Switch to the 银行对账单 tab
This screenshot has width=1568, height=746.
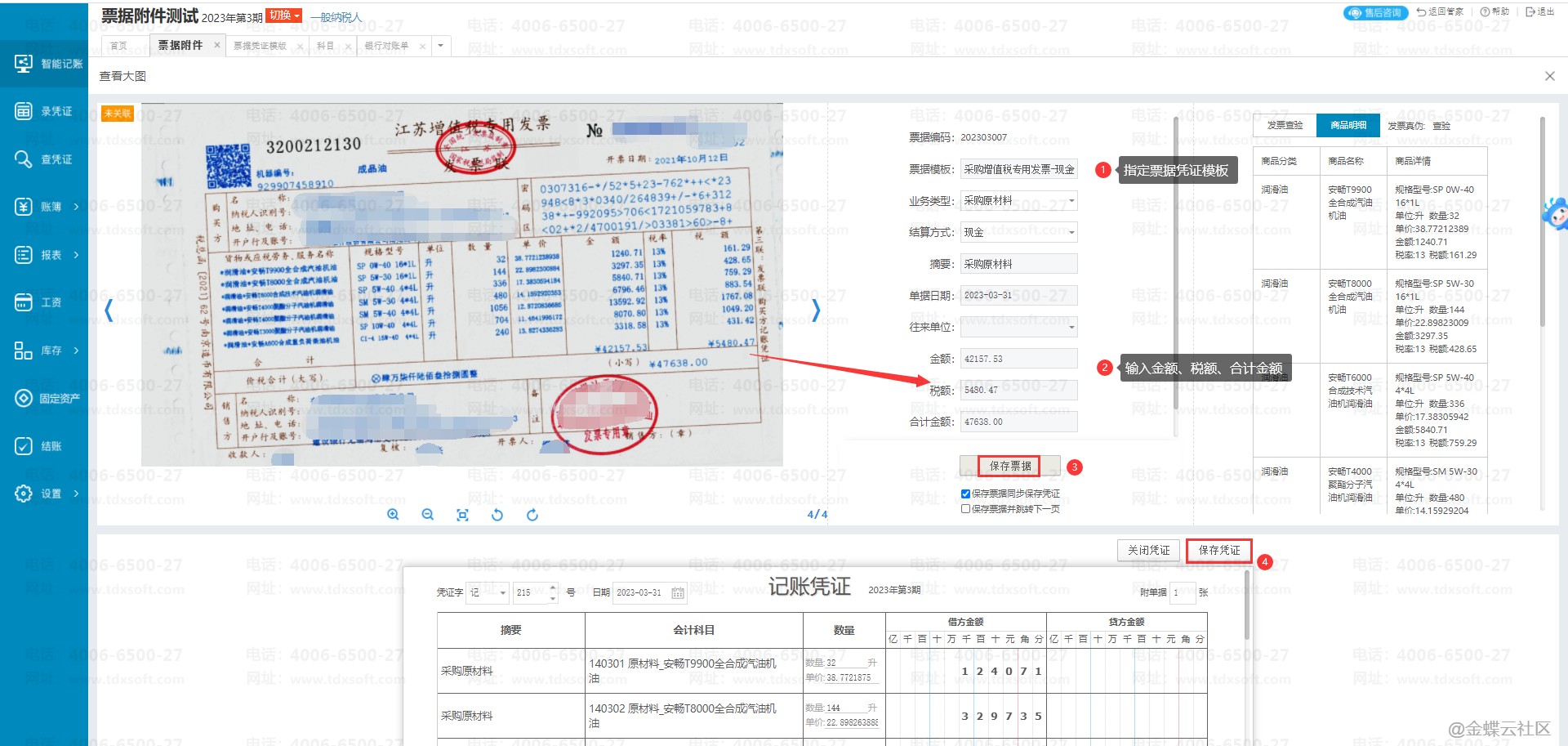(x=386, y=46)
